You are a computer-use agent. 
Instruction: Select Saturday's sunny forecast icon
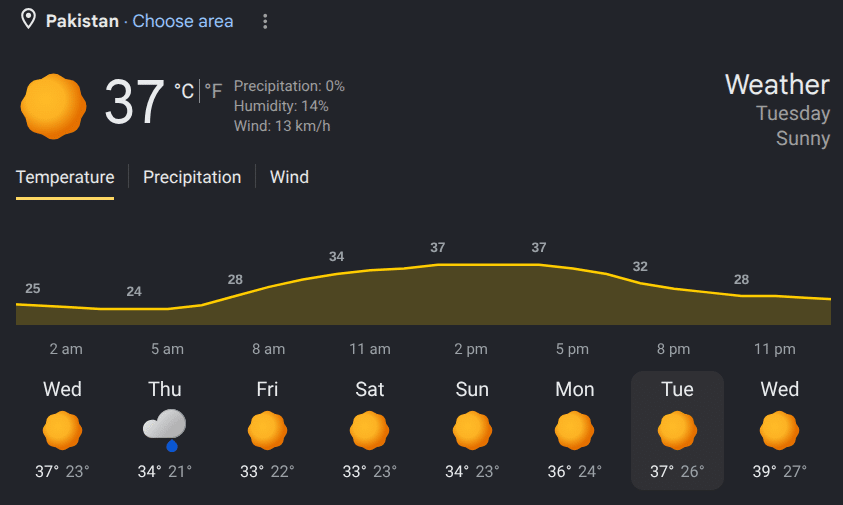point(369,430)
